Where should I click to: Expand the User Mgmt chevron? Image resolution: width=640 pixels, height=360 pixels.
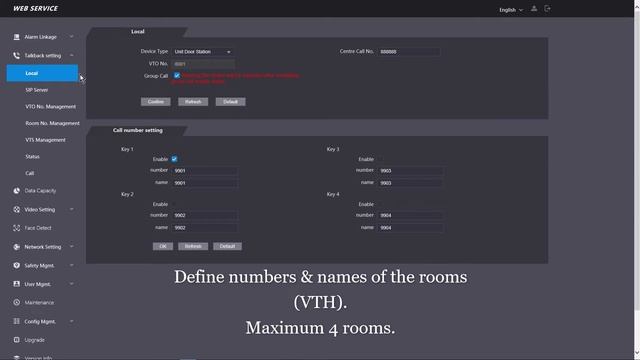[71, 284]
